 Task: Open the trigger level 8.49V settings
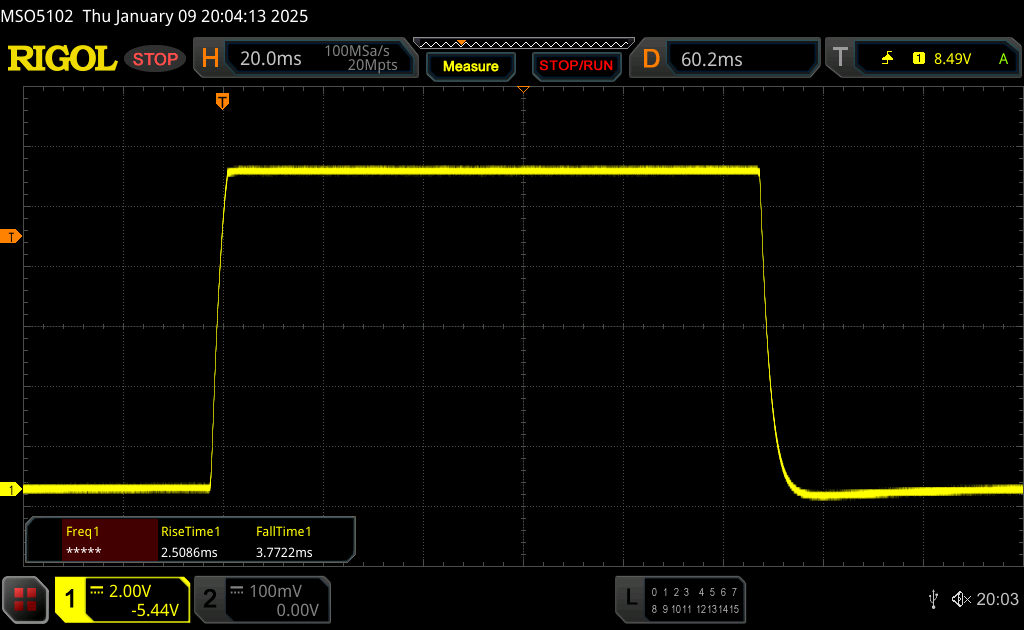click(x=952, y=59)
